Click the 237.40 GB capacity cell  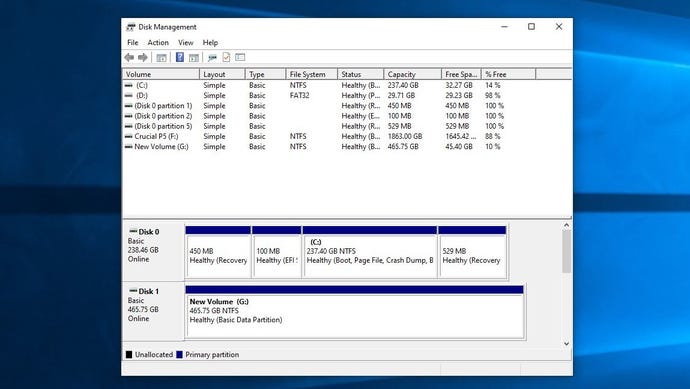(403, 85)
